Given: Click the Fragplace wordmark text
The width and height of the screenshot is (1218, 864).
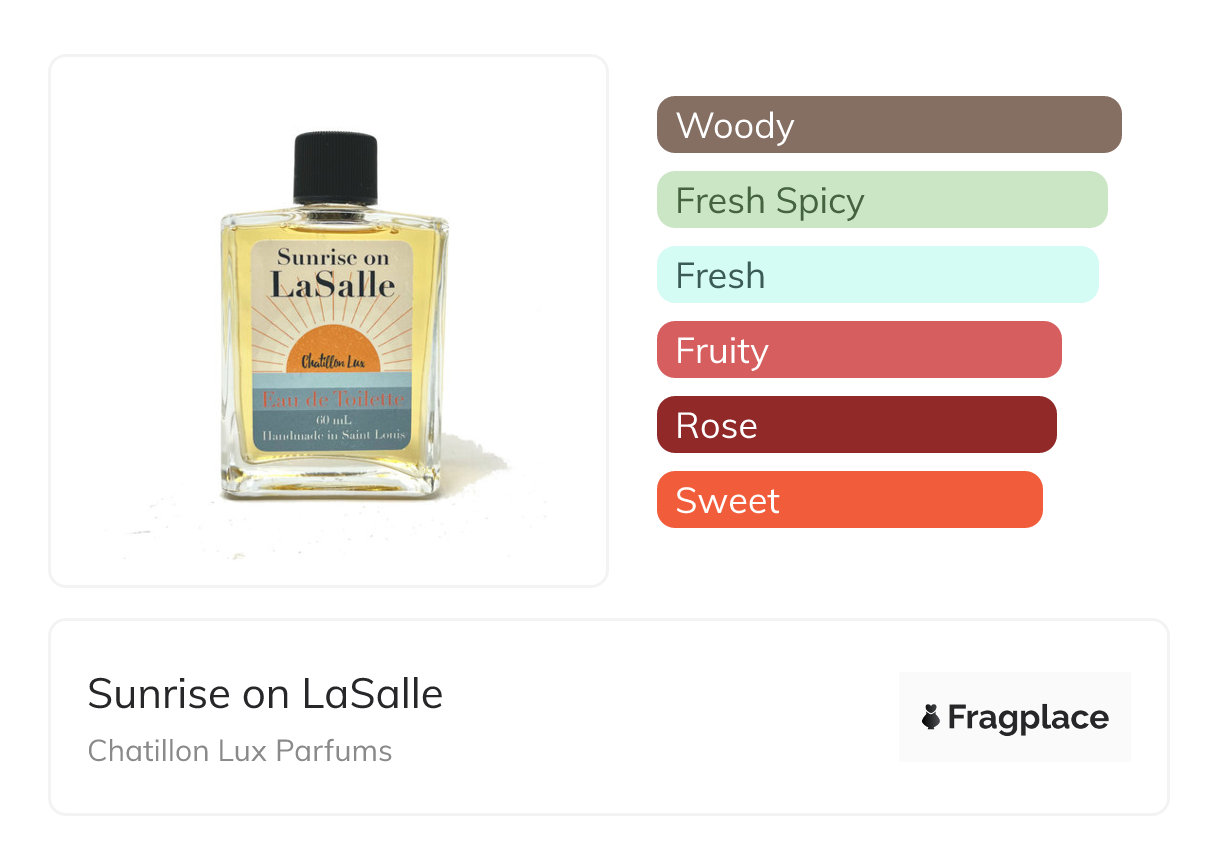Looking at the screenshot, I should pos(1028,718).
